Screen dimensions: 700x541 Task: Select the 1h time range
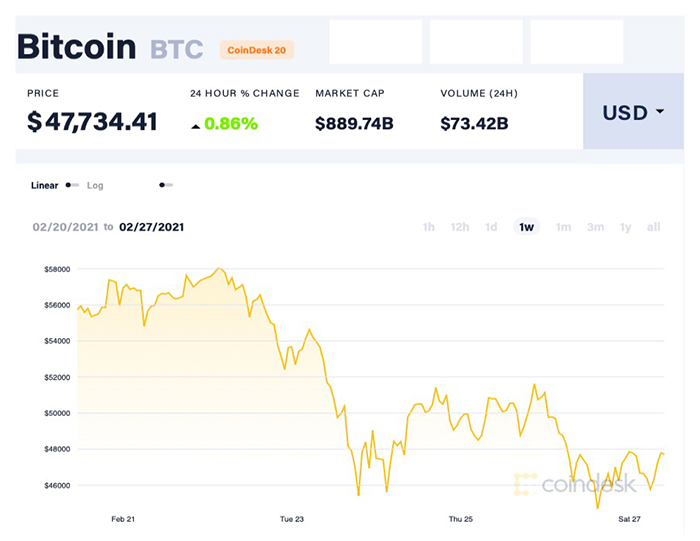click(428, 227)
